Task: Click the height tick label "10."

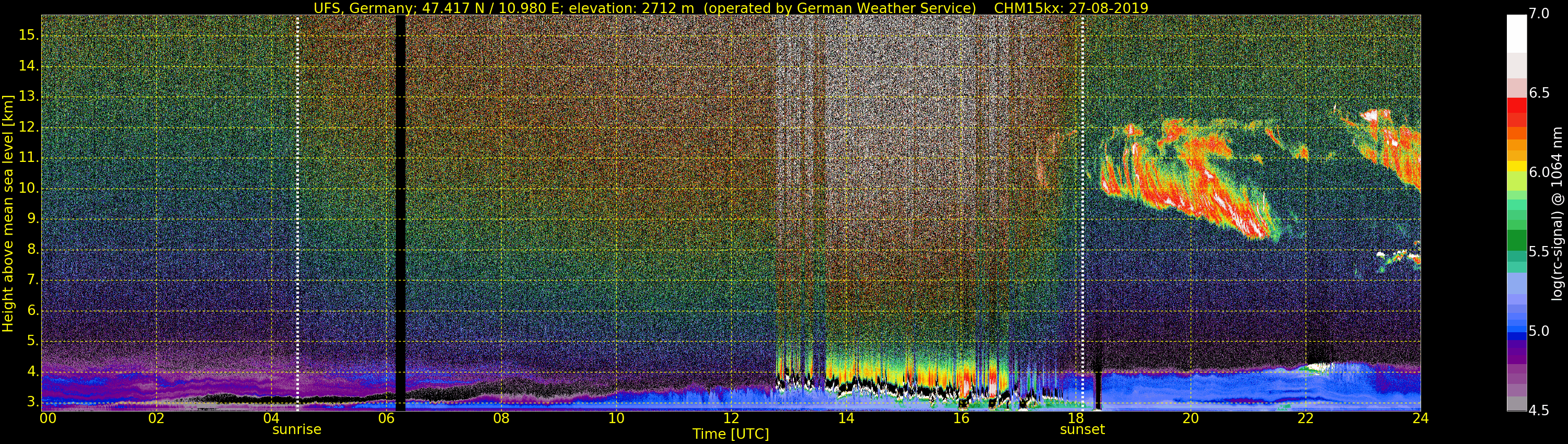Action: [x=28, y=189]
